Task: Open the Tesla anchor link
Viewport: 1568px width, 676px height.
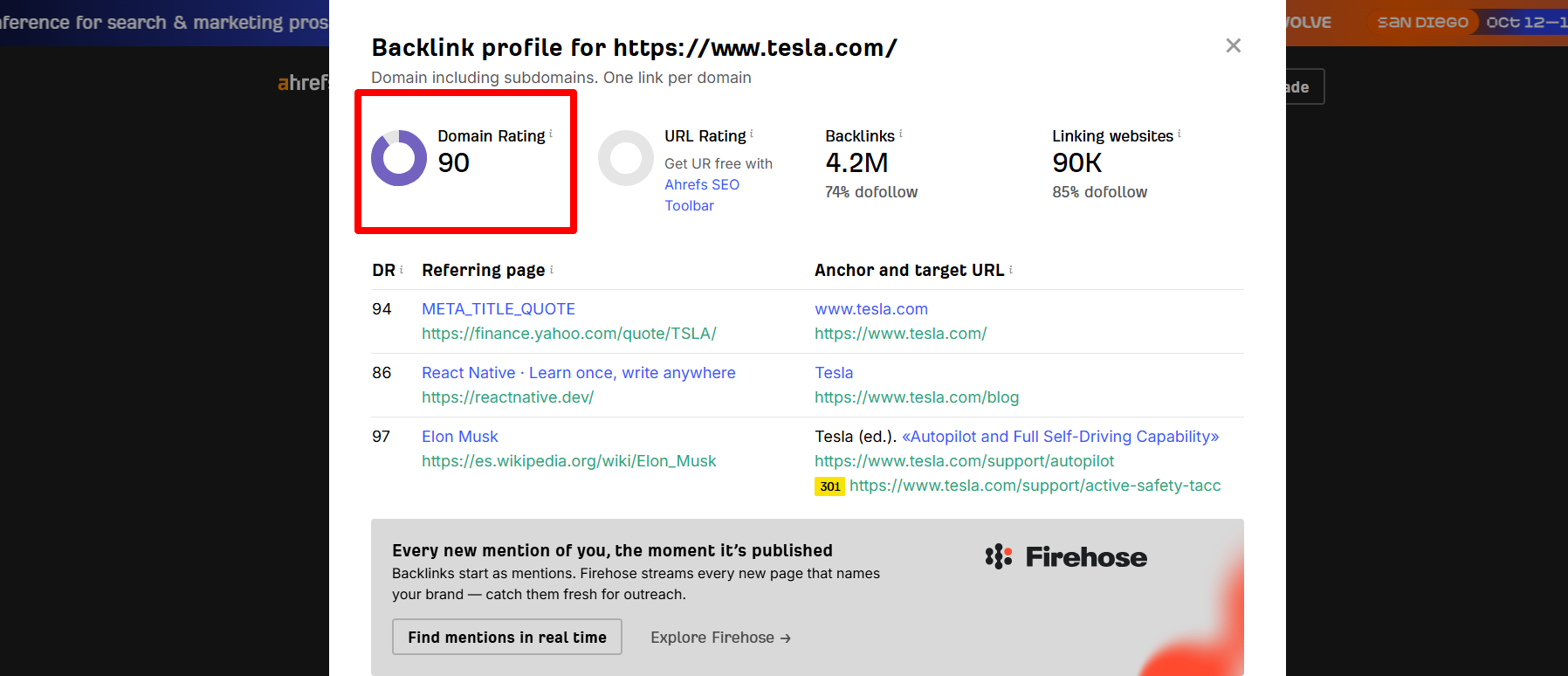Action: (x=834, y=373)
